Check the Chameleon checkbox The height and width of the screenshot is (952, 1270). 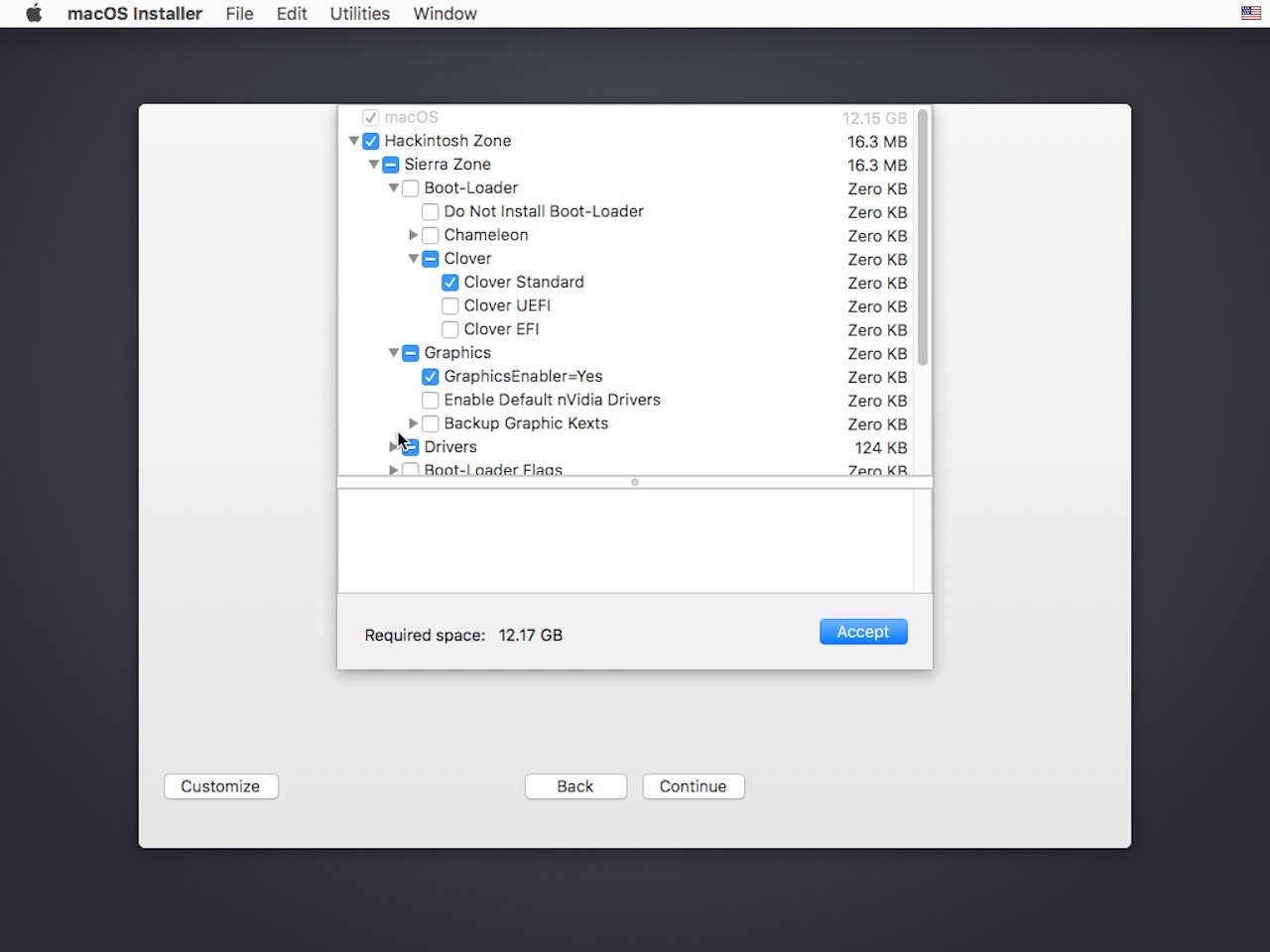tap(431, 236)
